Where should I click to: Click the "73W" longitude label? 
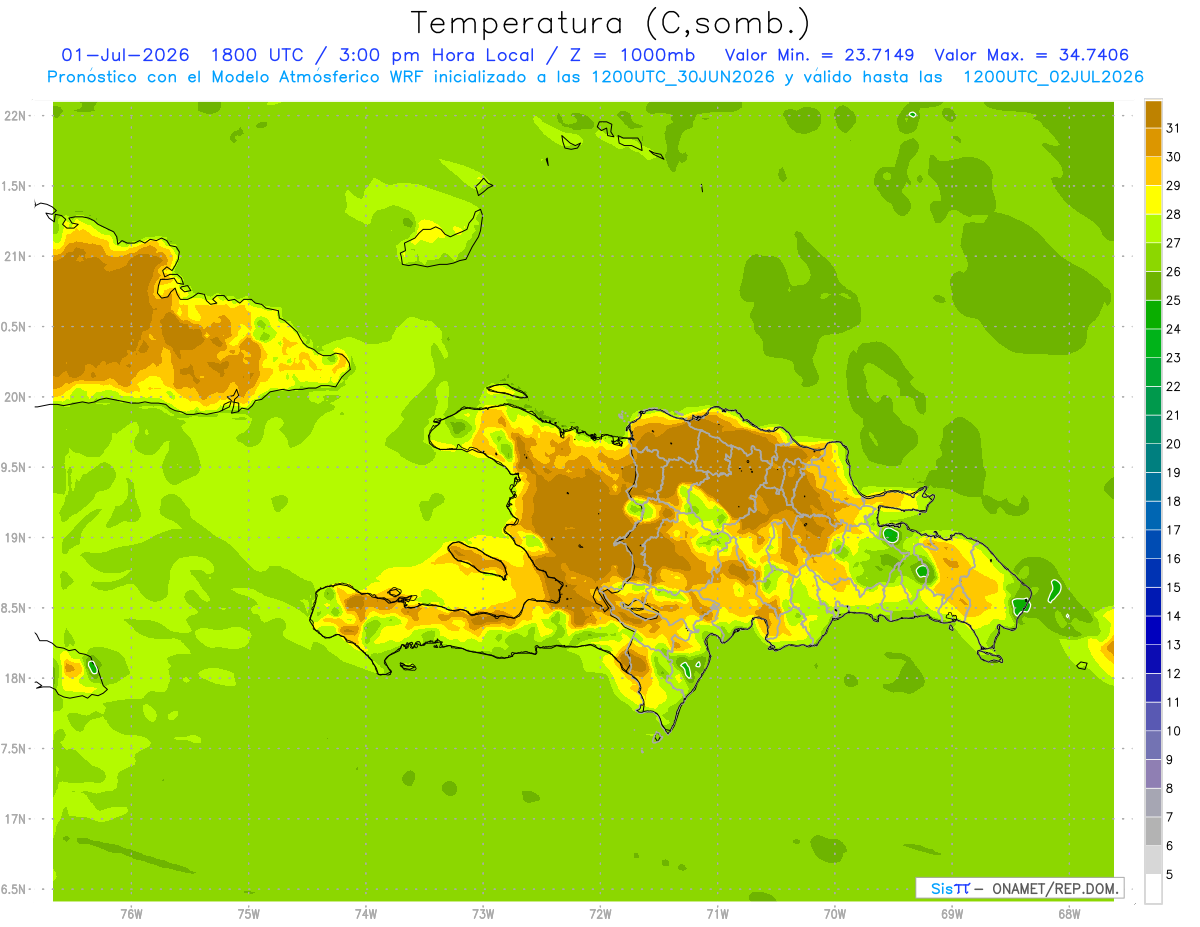click(483, 914)
